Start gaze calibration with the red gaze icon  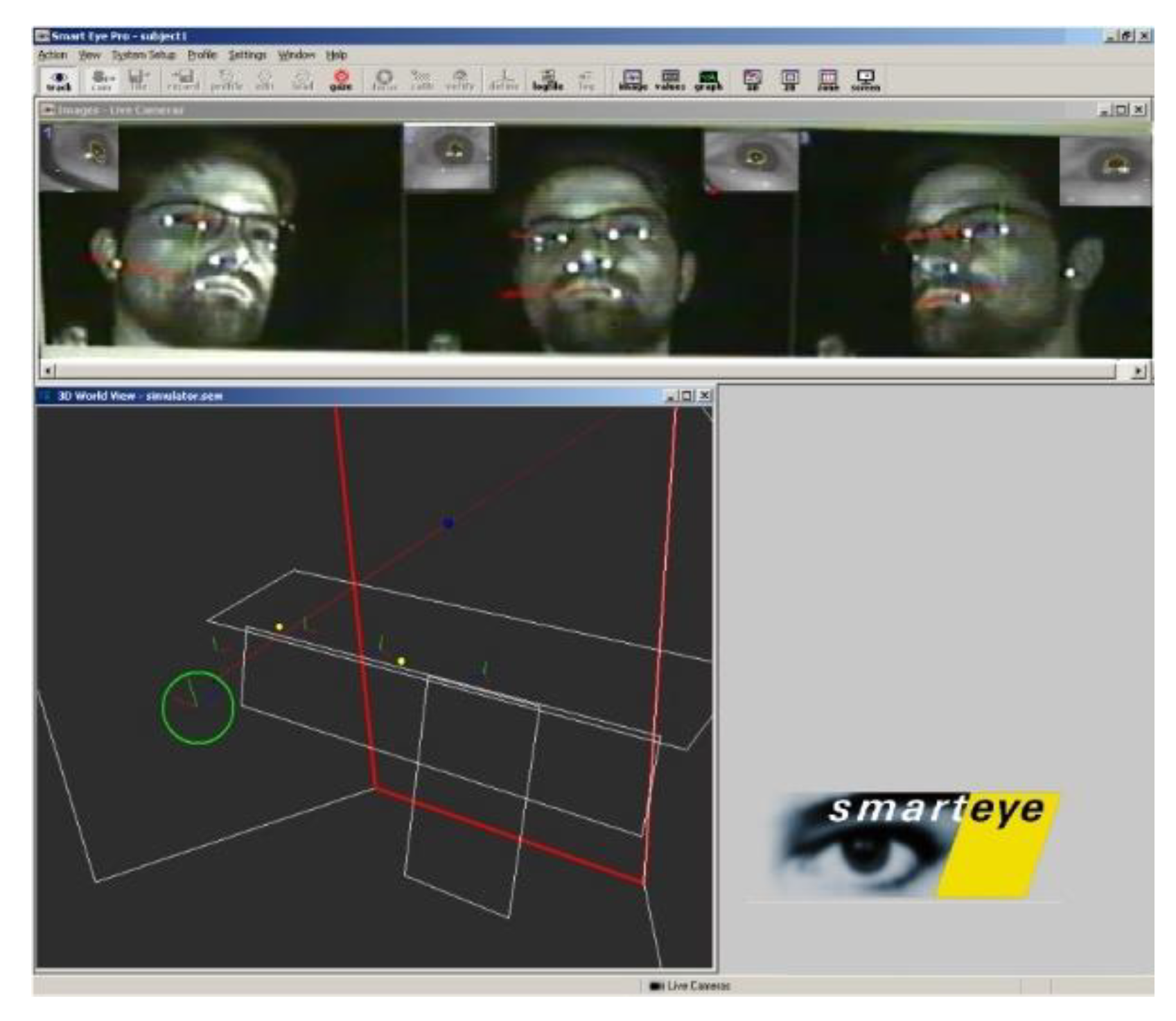click(x=341, y=80)
